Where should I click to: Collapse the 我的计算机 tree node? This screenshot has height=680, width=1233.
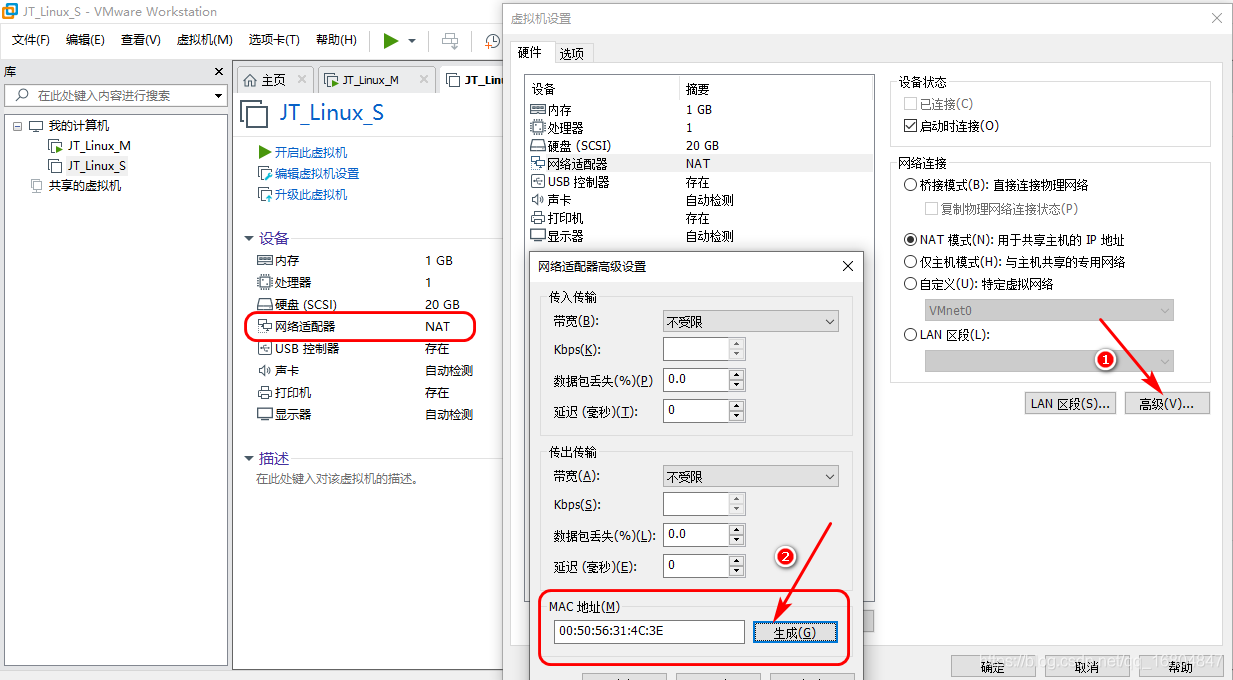pos(18,126)
